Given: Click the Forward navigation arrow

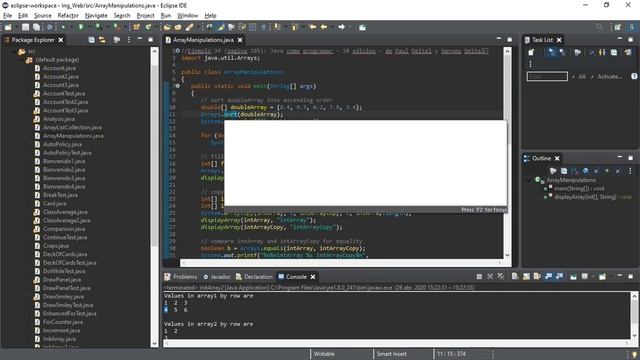Looking at the screenshot, I should pyautogui.click(x=342, y=27).
